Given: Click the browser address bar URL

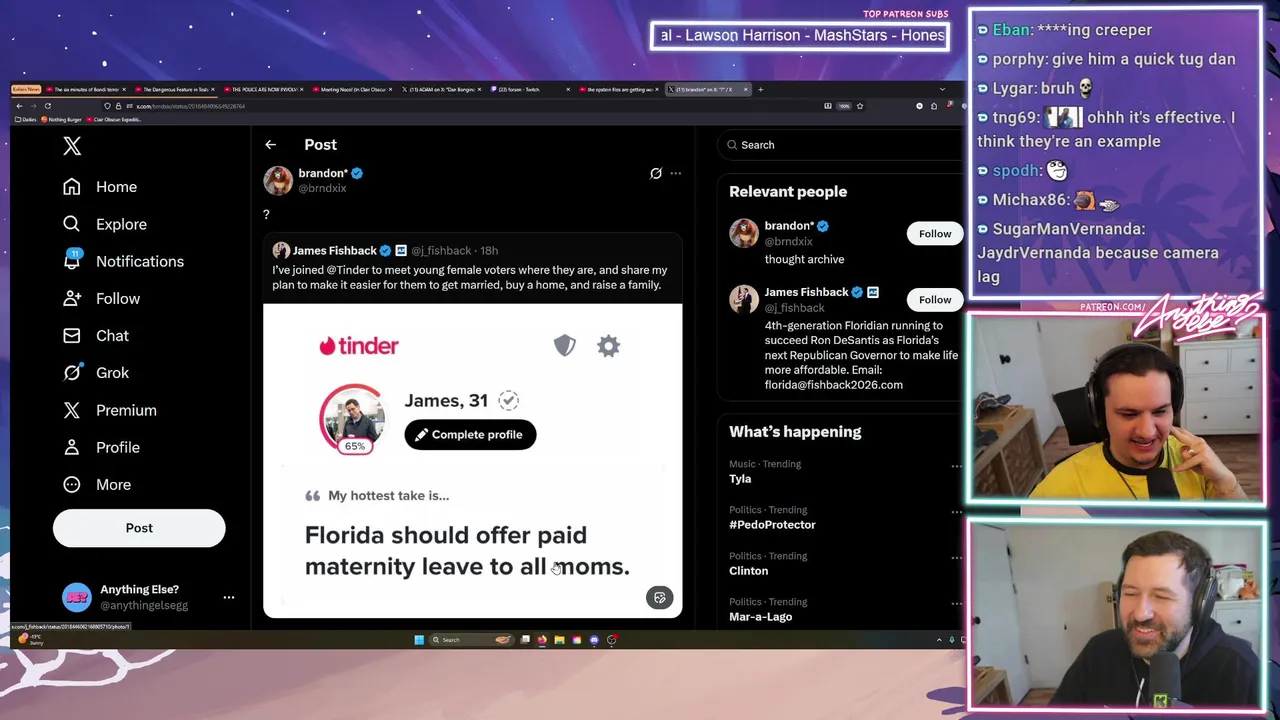Looking at the screenshot, I should [190, 106].
